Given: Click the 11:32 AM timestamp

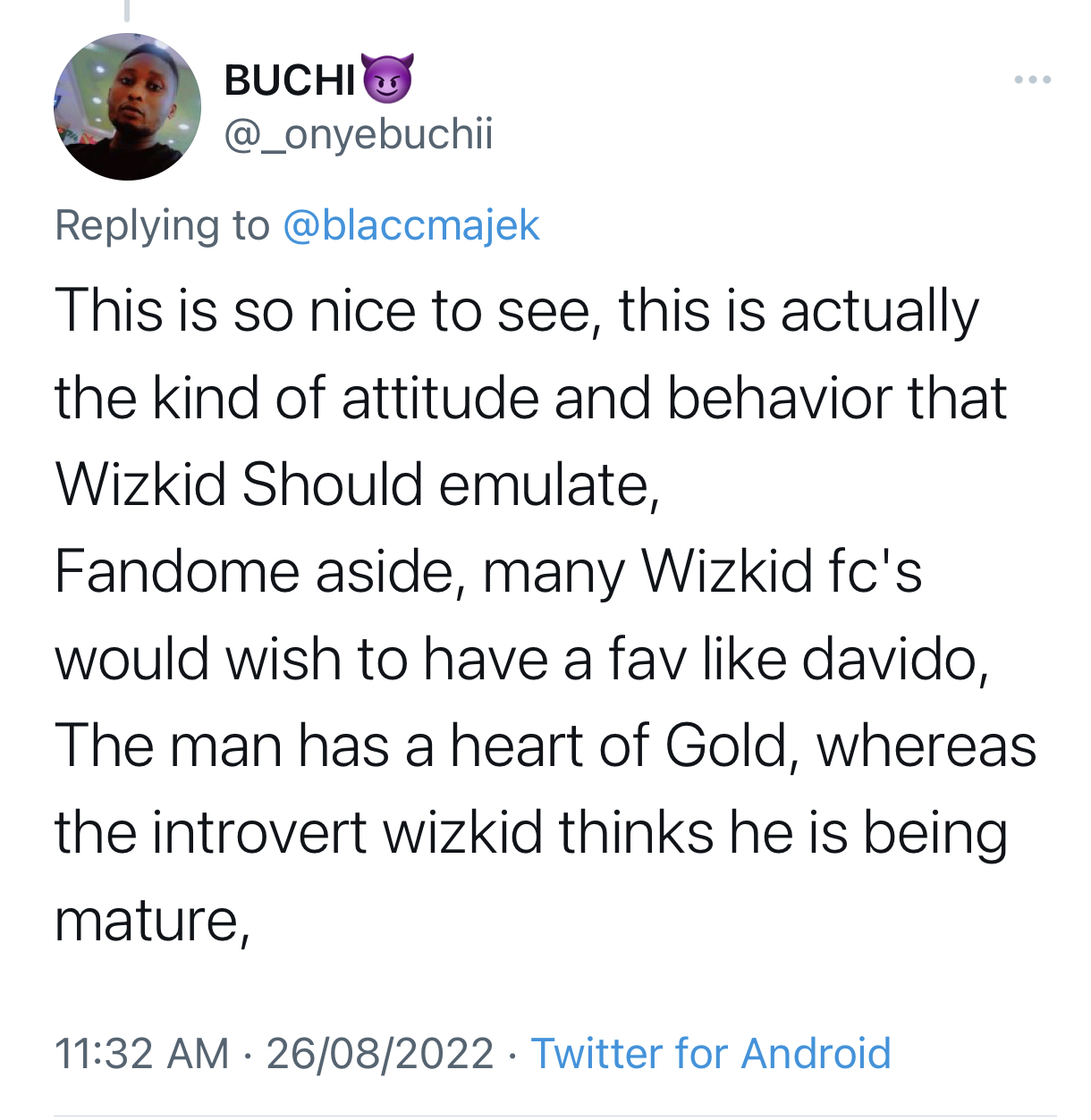Looking at the screenshot, I should pyautogui.click(x=142, y=1053).
